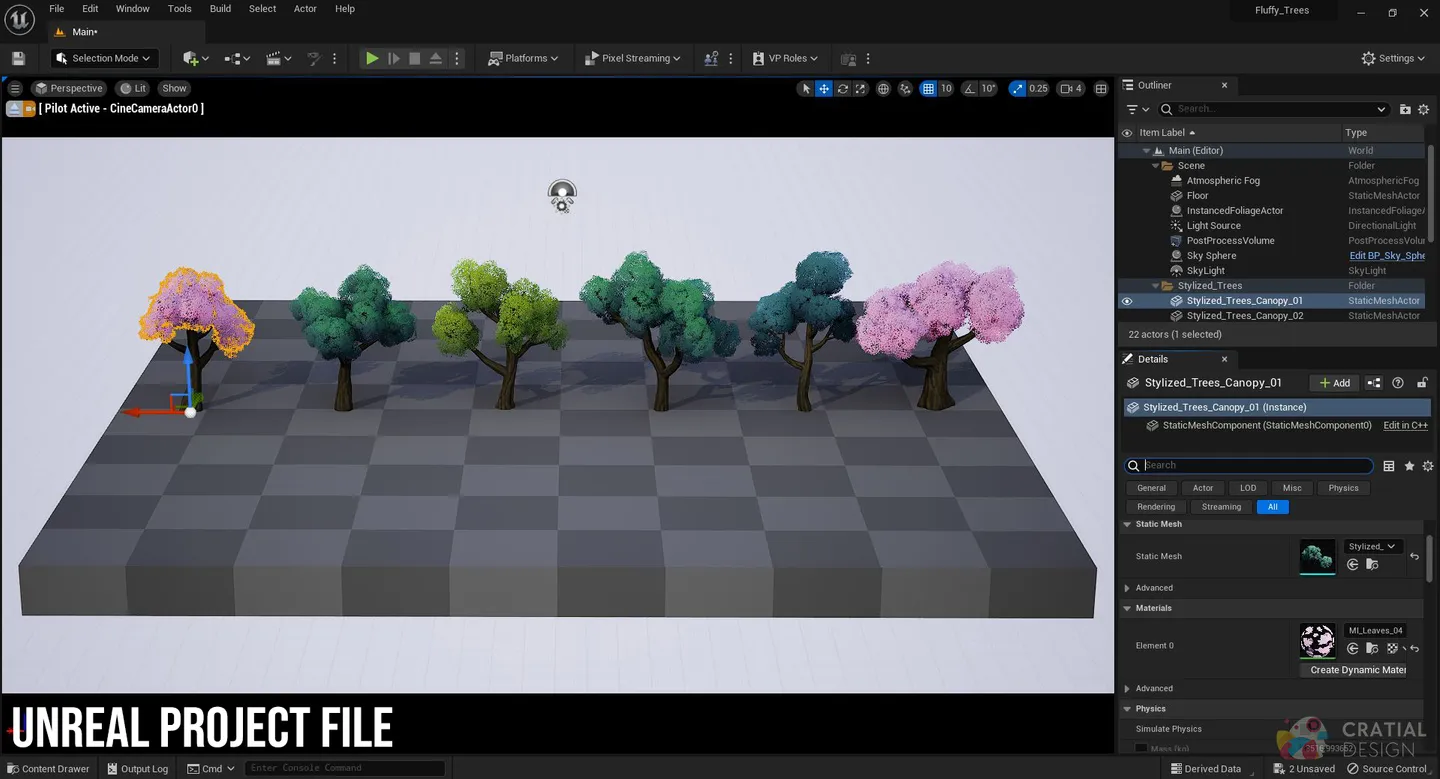1440x779 pixels.
Task: Click the Stop play square button
Action: click(x=415, y=58)
